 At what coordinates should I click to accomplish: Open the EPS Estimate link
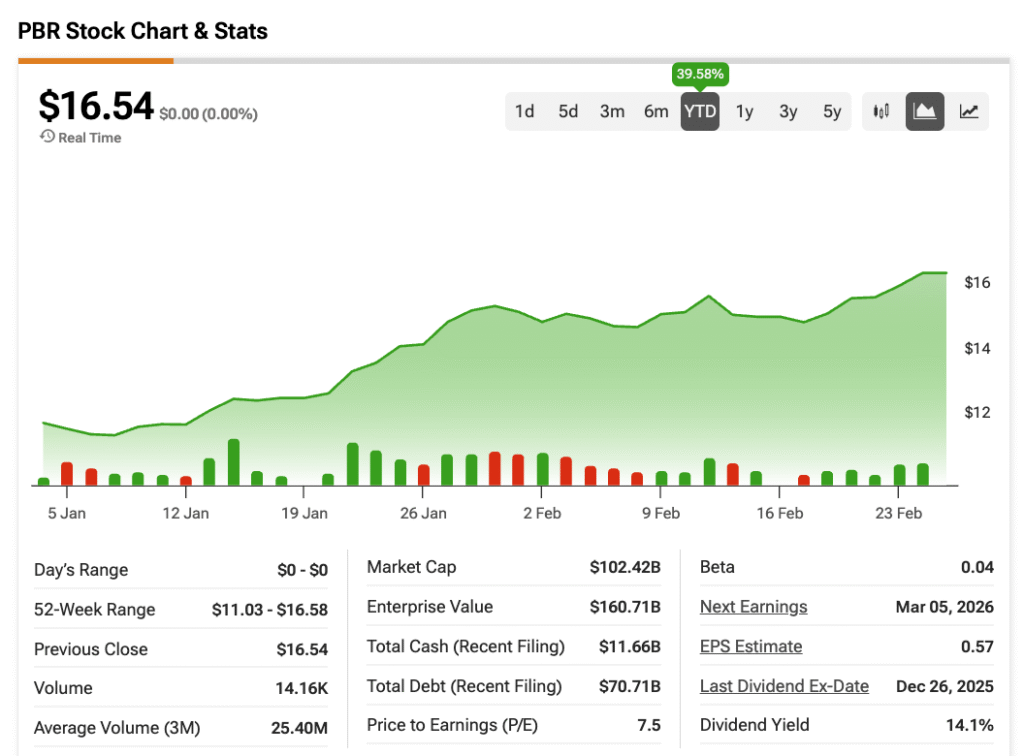click(751, 646)
